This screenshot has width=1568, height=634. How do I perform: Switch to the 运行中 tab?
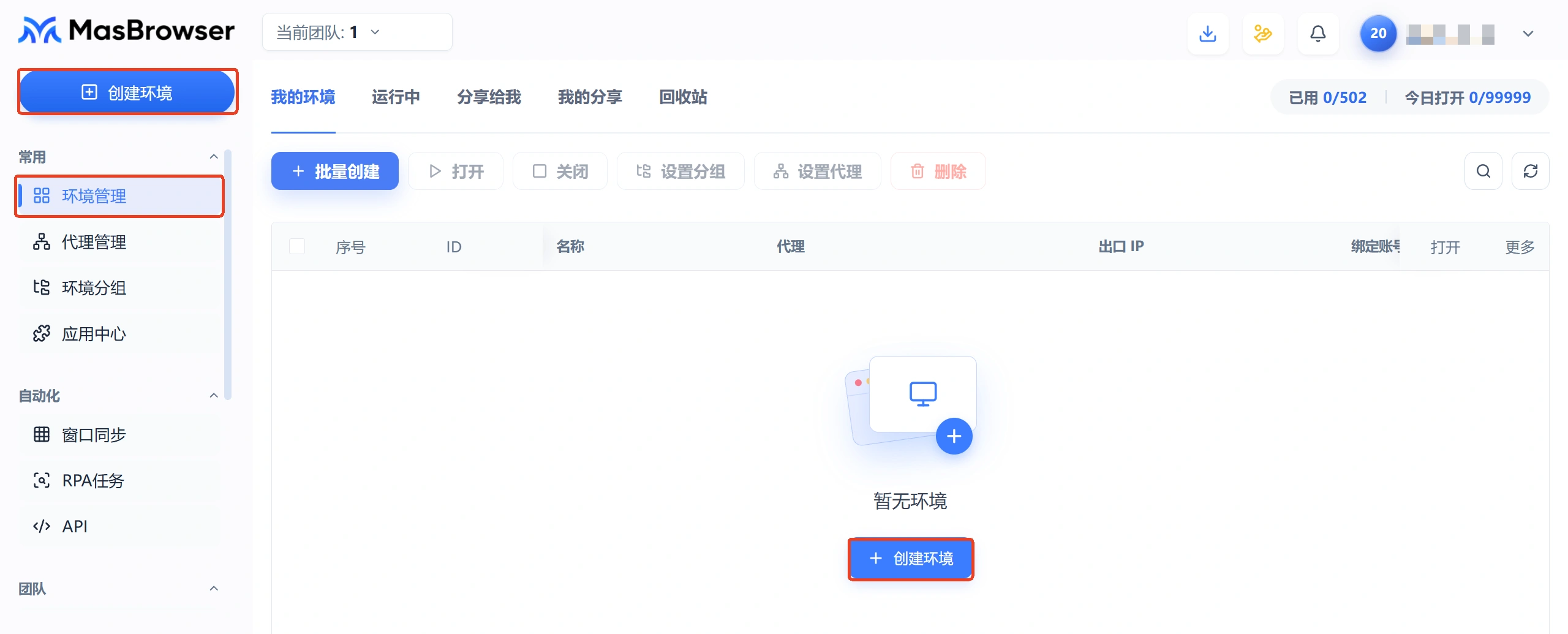click(x=396, y=97)
